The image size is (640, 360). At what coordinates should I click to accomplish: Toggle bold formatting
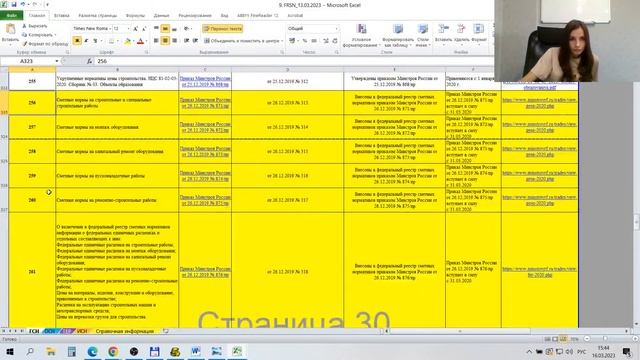[x=77, y=41]
